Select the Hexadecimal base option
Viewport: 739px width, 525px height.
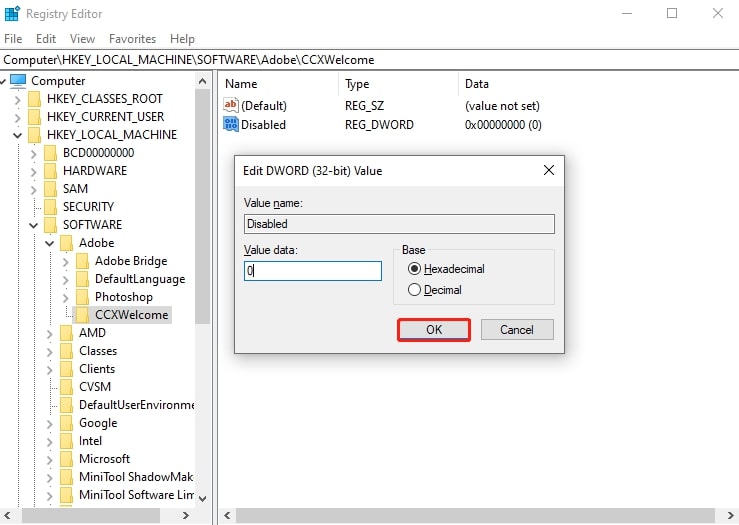coord(414,269)
